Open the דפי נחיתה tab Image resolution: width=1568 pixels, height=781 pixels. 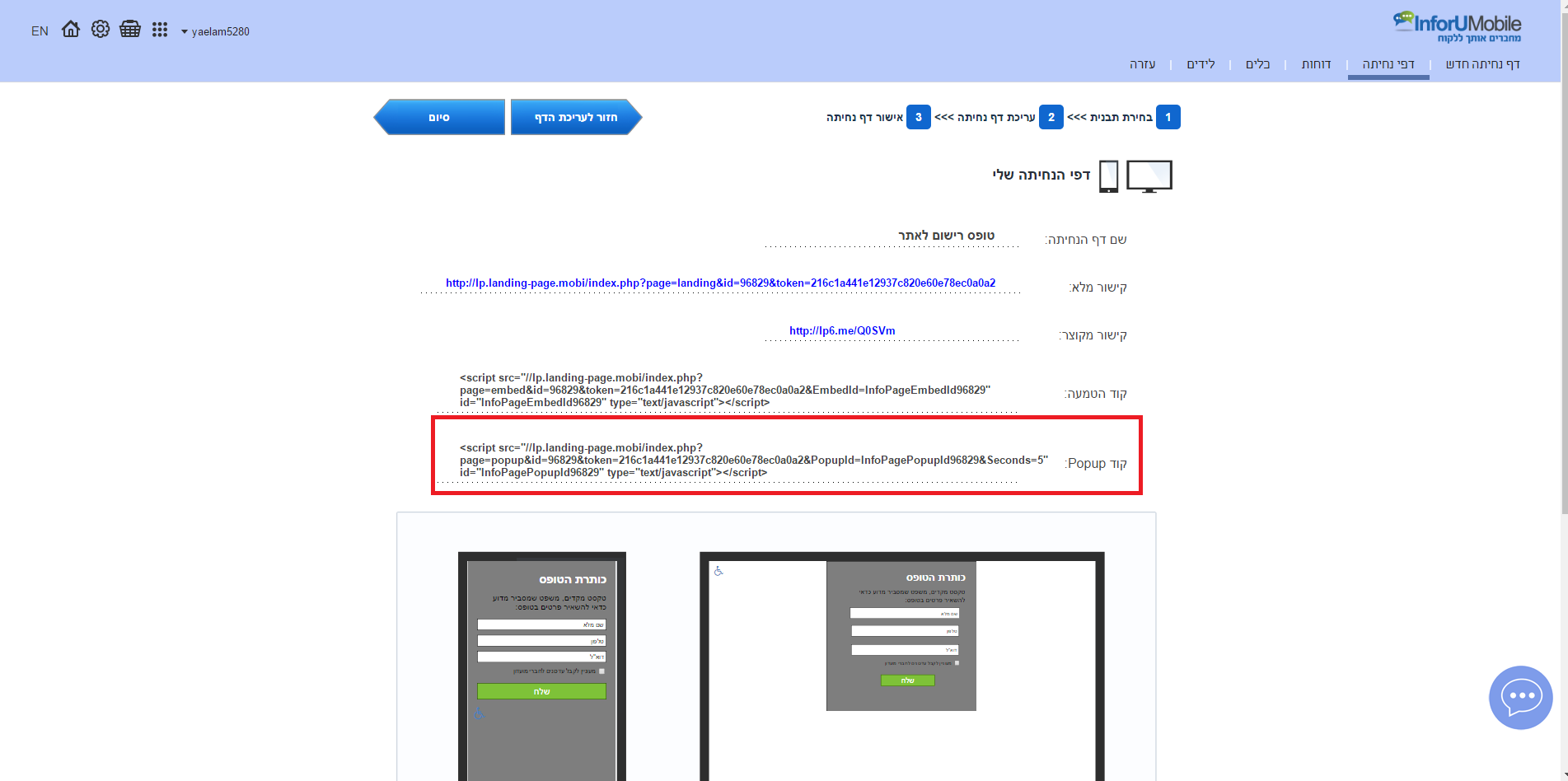pyautogui.click(x=1388, y=64)
